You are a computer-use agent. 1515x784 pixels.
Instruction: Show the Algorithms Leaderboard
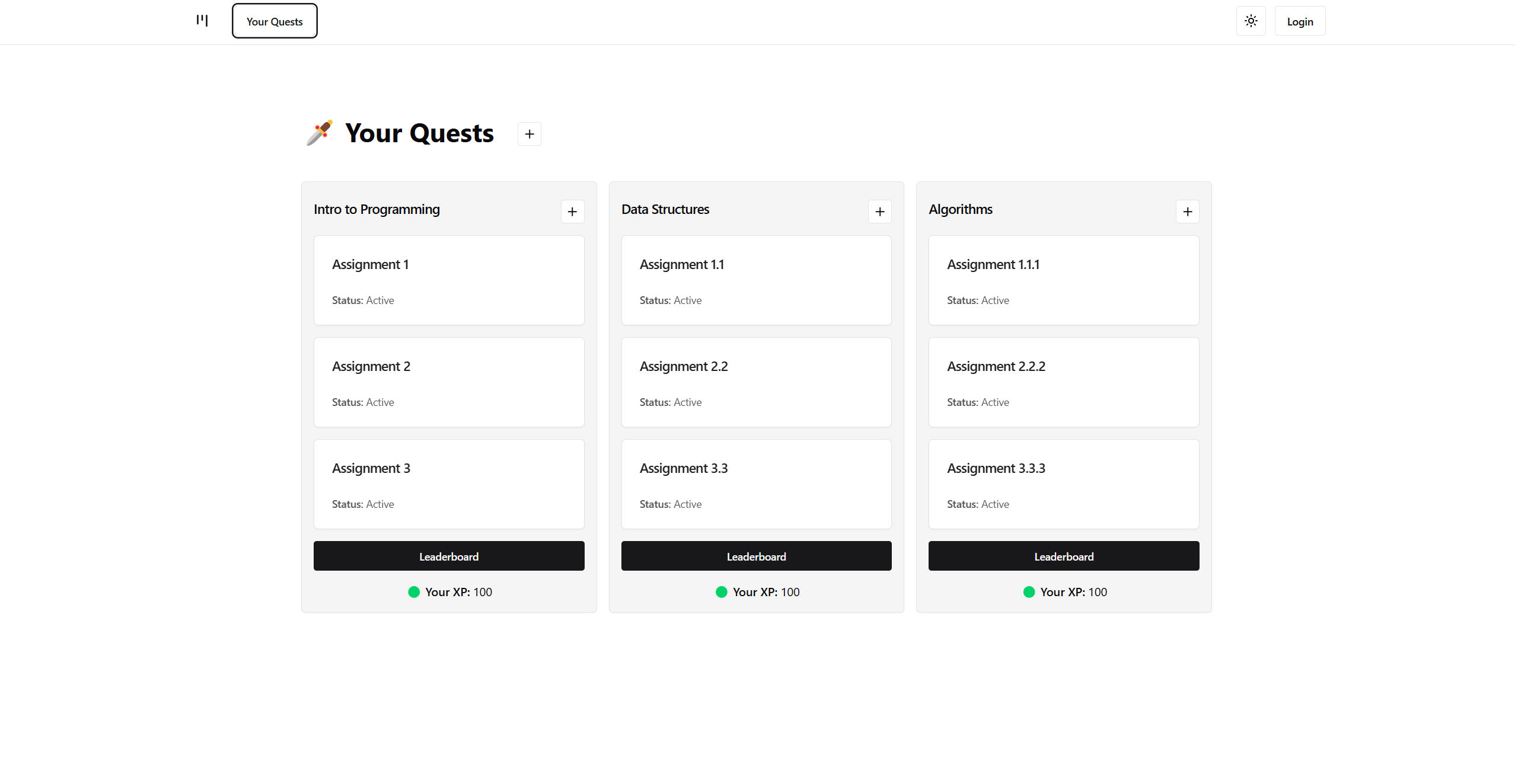(x=1064, y=556)
